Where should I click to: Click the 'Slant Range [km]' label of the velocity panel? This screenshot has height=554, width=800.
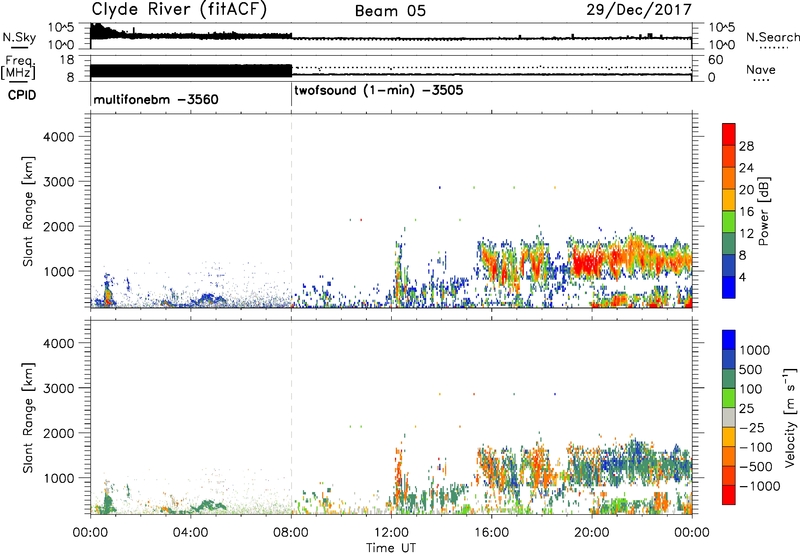[28, 418]
